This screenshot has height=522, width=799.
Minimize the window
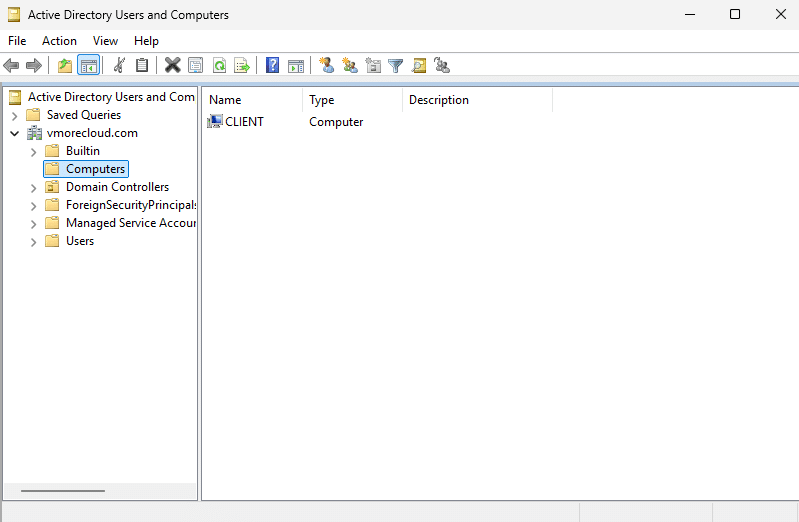click(x=690, y=14)
